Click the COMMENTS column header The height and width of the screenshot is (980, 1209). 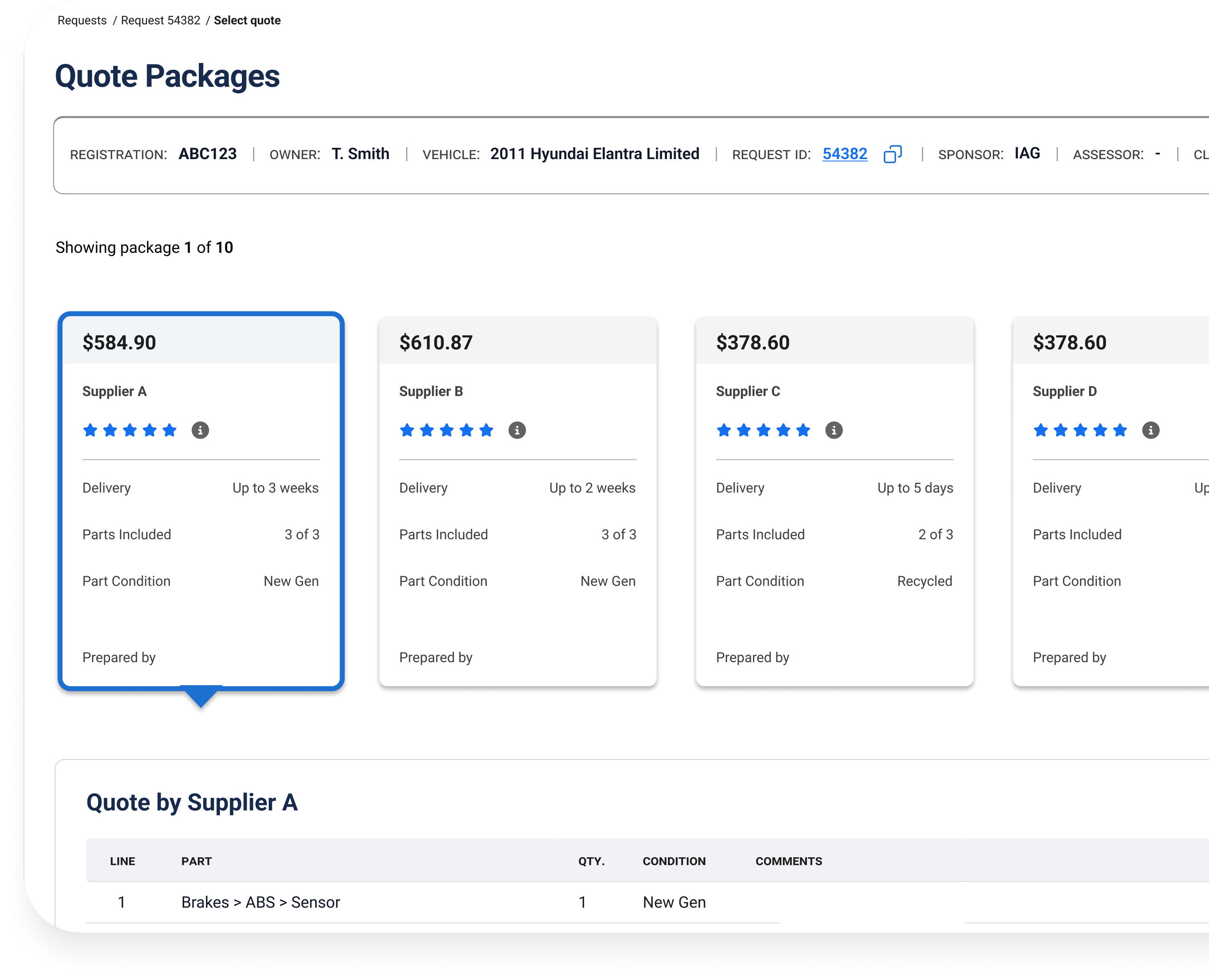pyautogui.click(x=788, y=861)
